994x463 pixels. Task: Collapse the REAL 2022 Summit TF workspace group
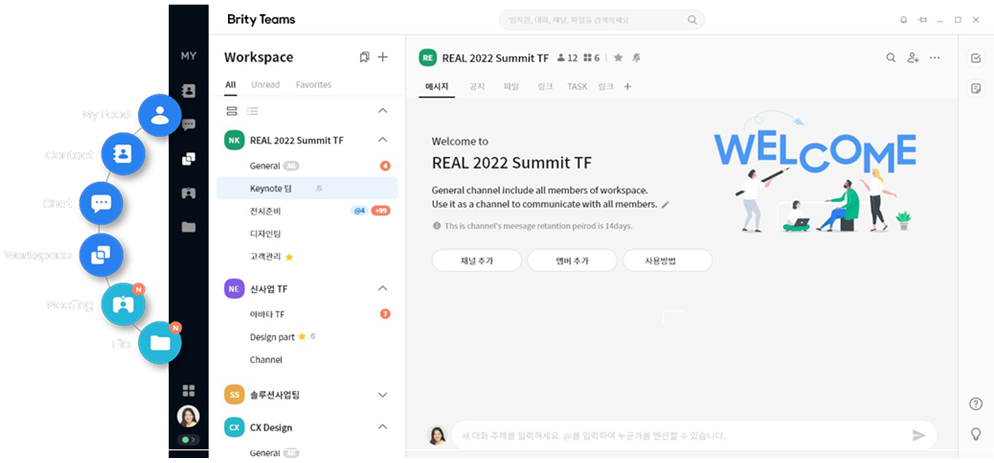(382, 140)
